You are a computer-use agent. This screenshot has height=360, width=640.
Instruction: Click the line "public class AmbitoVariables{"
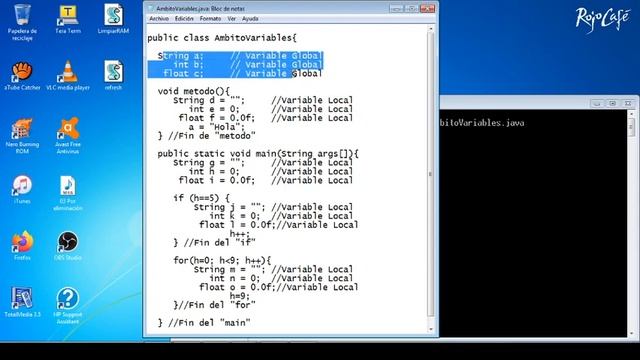tap(222, 38)
